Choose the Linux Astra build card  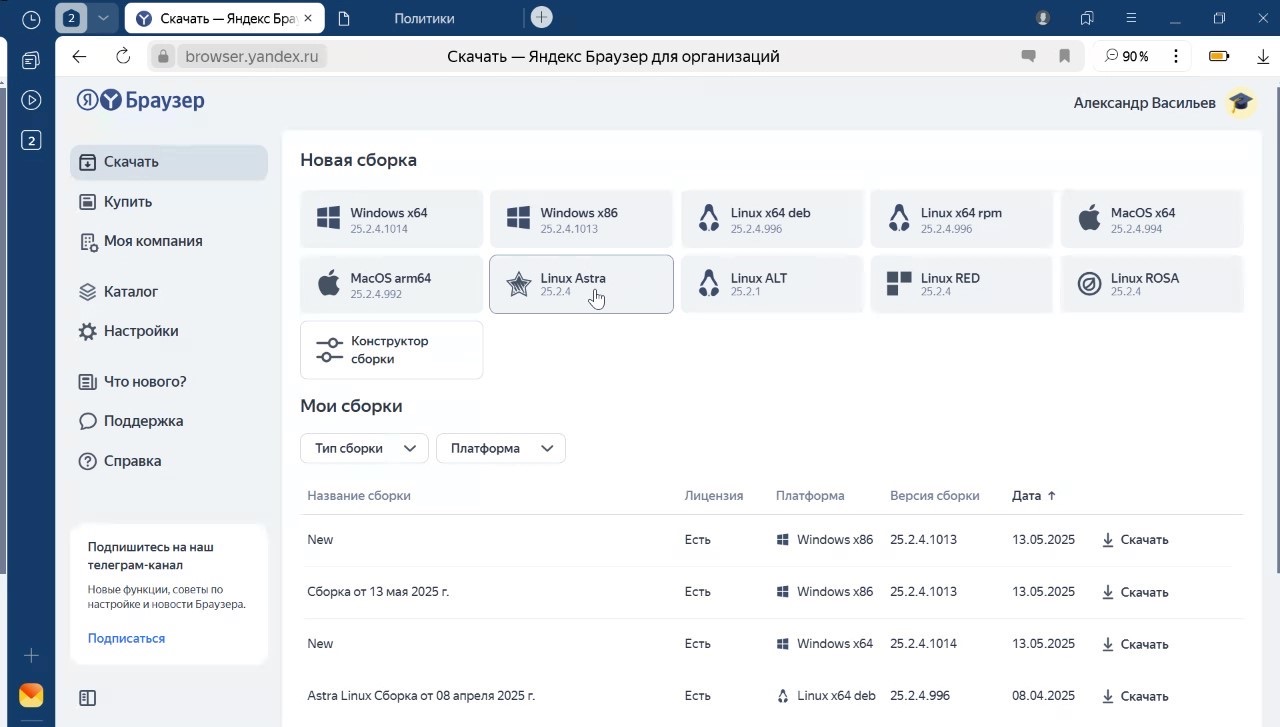click(x=581, y=284)
